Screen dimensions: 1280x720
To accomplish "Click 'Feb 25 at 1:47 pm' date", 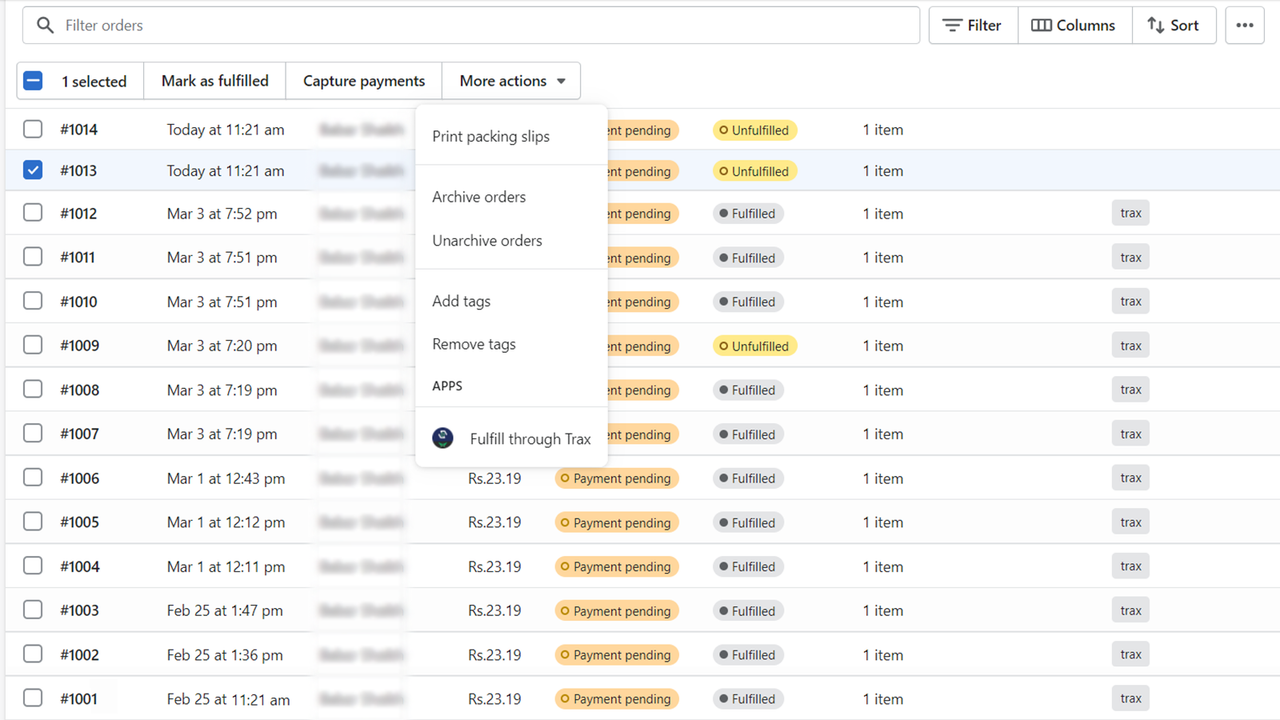I will tap(225, 611).
